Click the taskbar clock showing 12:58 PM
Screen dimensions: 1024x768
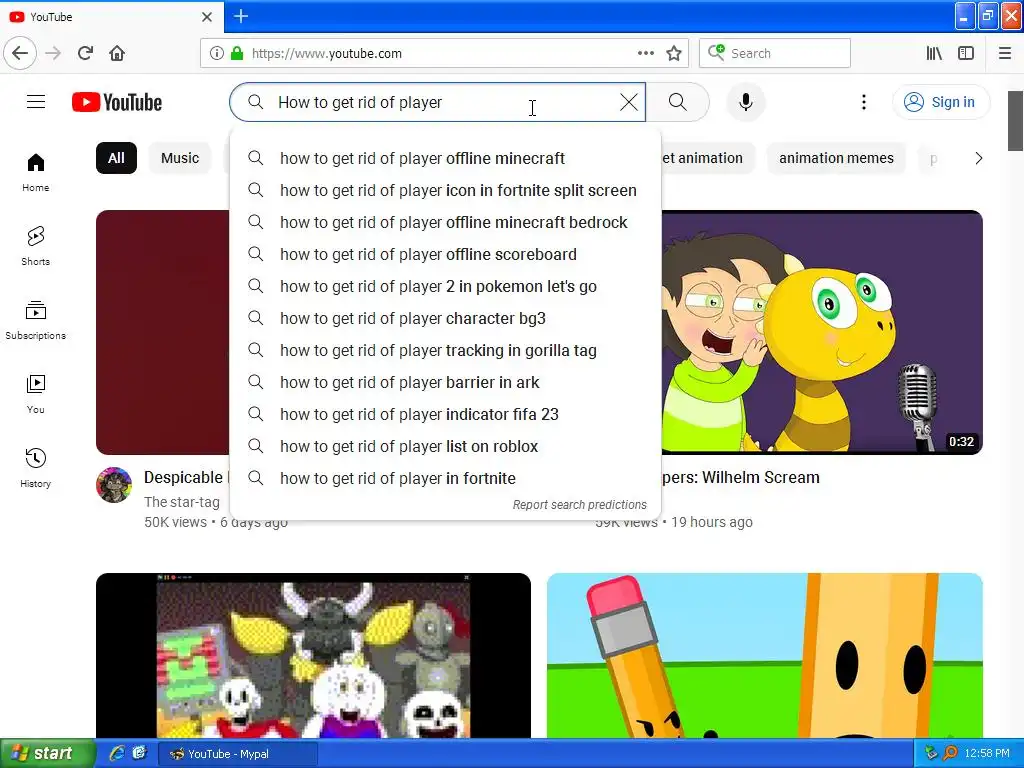(987, 754)
